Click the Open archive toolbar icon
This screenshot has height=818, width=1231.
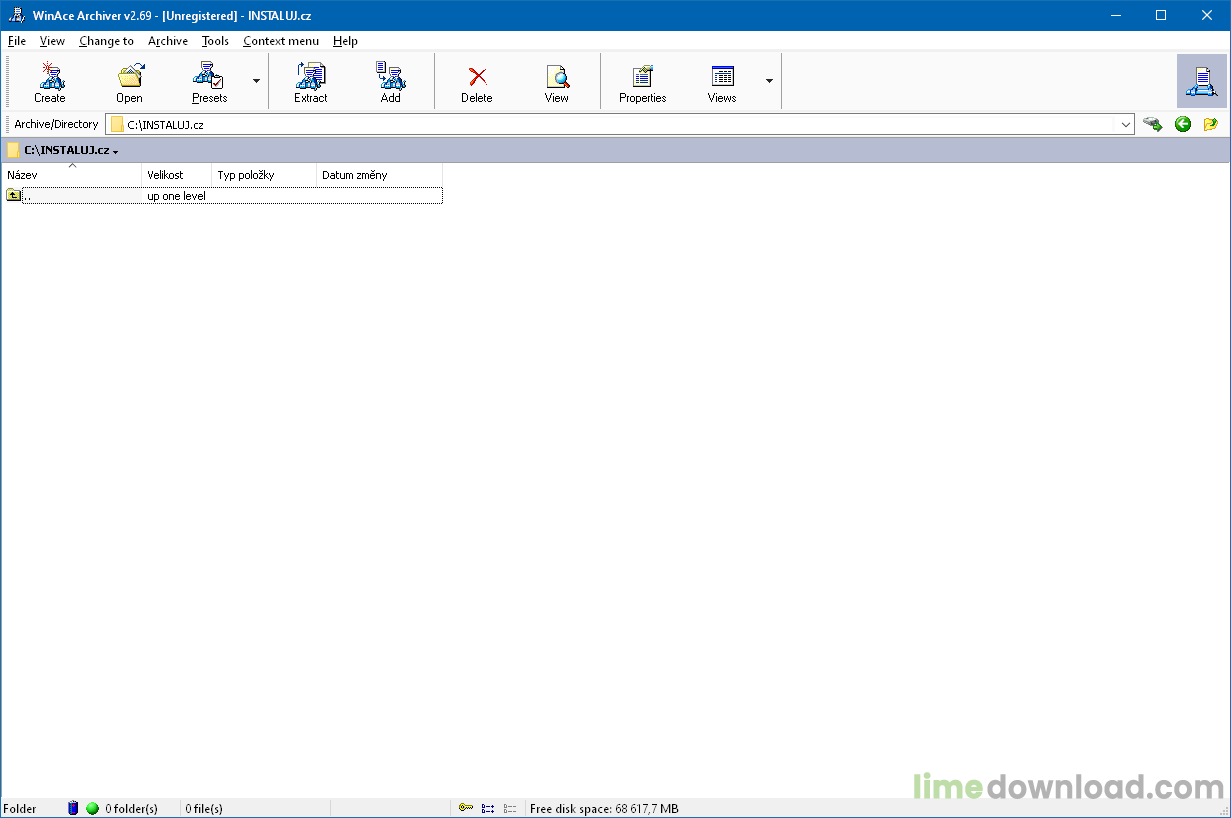129,76
